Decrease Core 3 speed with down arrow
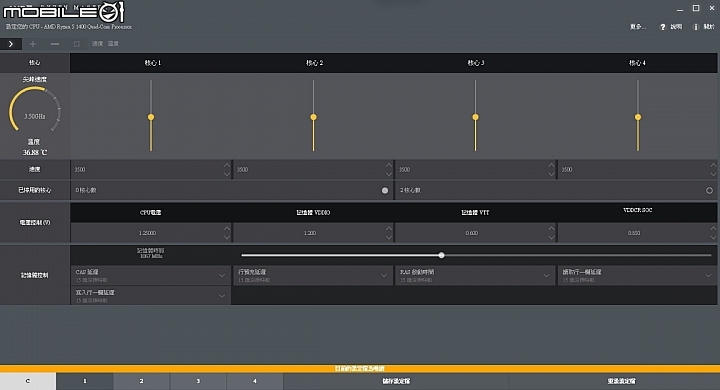The height and width of the screenshot is (390, 720). tap(551, 174)
